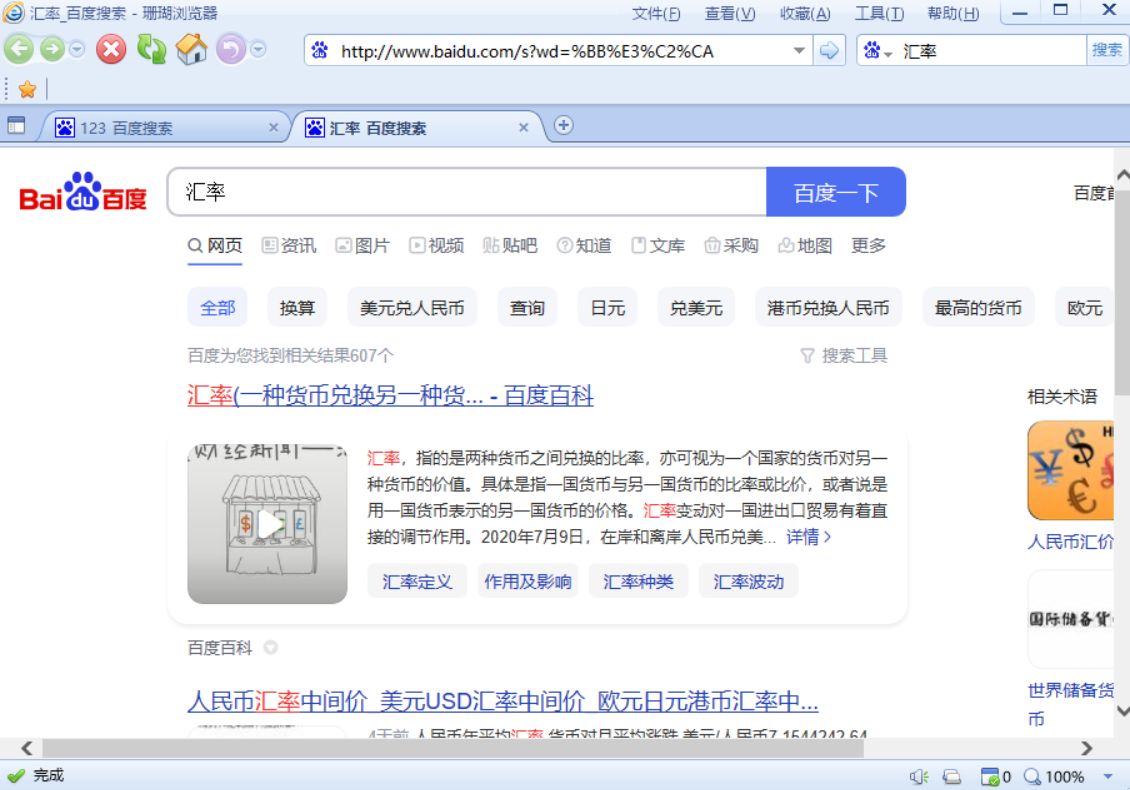Image resolution: width=1130 pixels, height=790 pixels.
Task: Open the history dropdown next to forward button
Action: (x=76, y=50)
